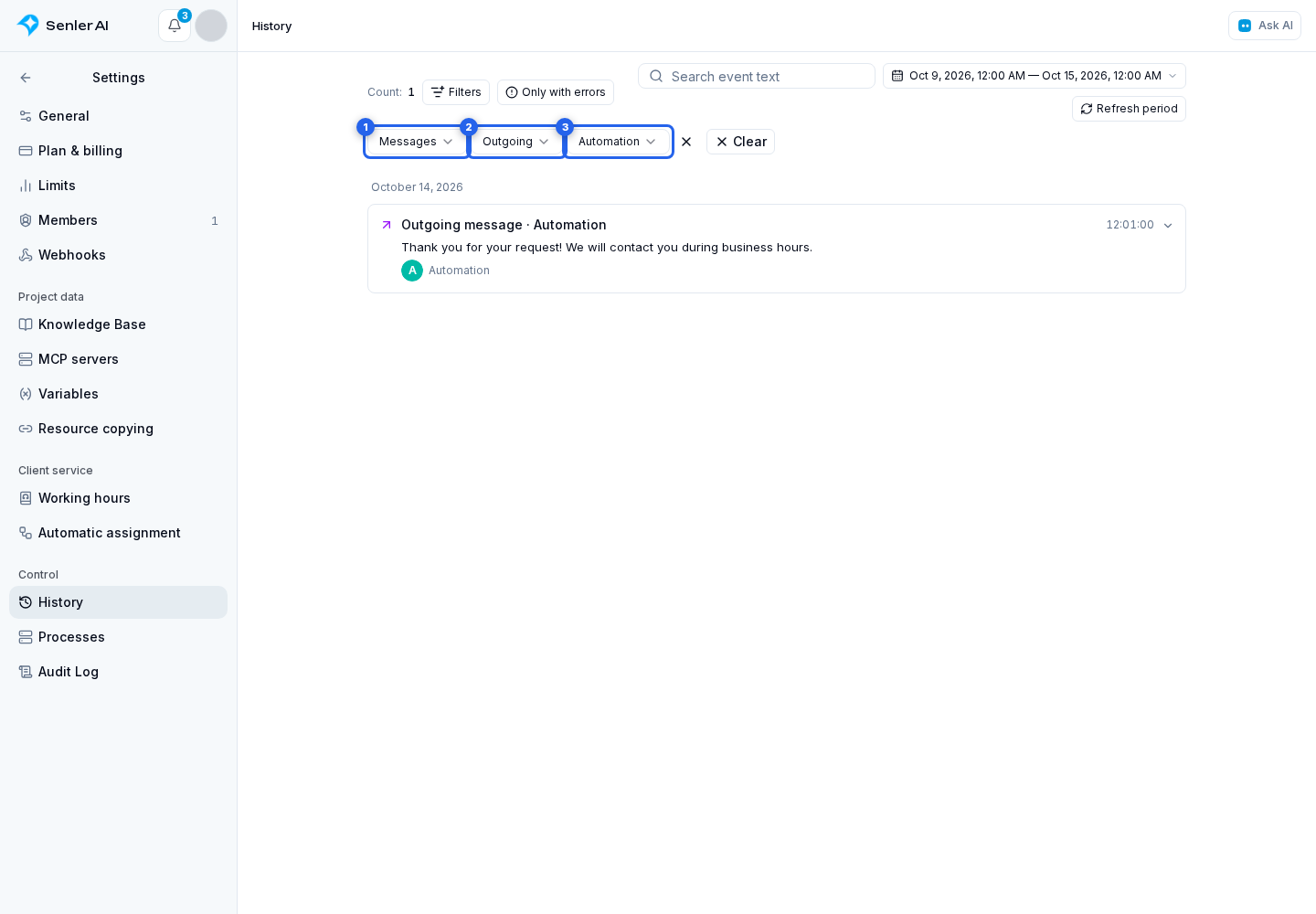Viewport: 1316px width, 914px height.
Task: Click the 12:01:00 timestamp
Action: [1130, 225]
